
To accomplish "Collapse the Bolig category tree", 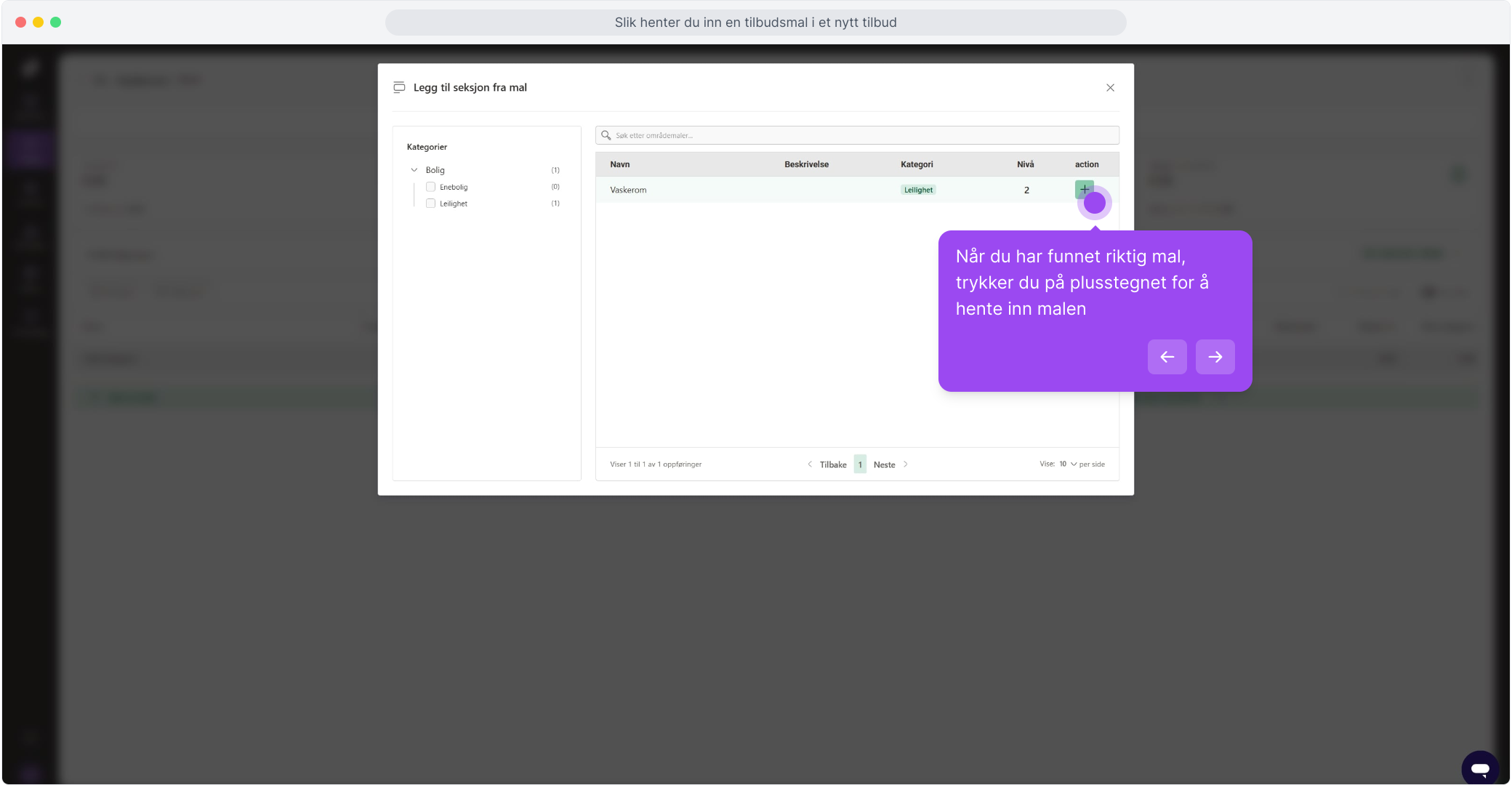I will point(414,170).
